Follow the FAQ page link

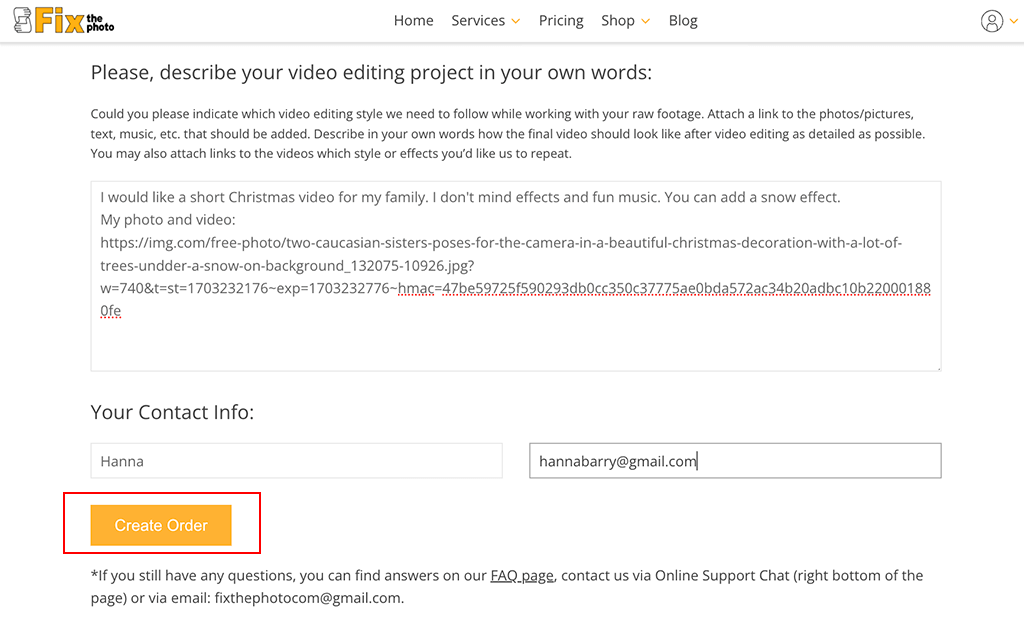521,576
